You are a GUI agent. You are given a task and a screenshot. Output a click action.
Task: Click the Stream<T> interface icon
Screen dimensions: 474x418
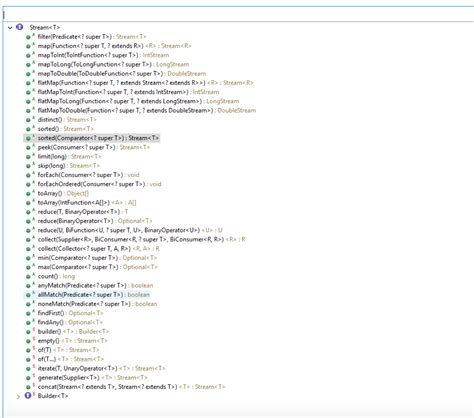[x=20, y=27]
